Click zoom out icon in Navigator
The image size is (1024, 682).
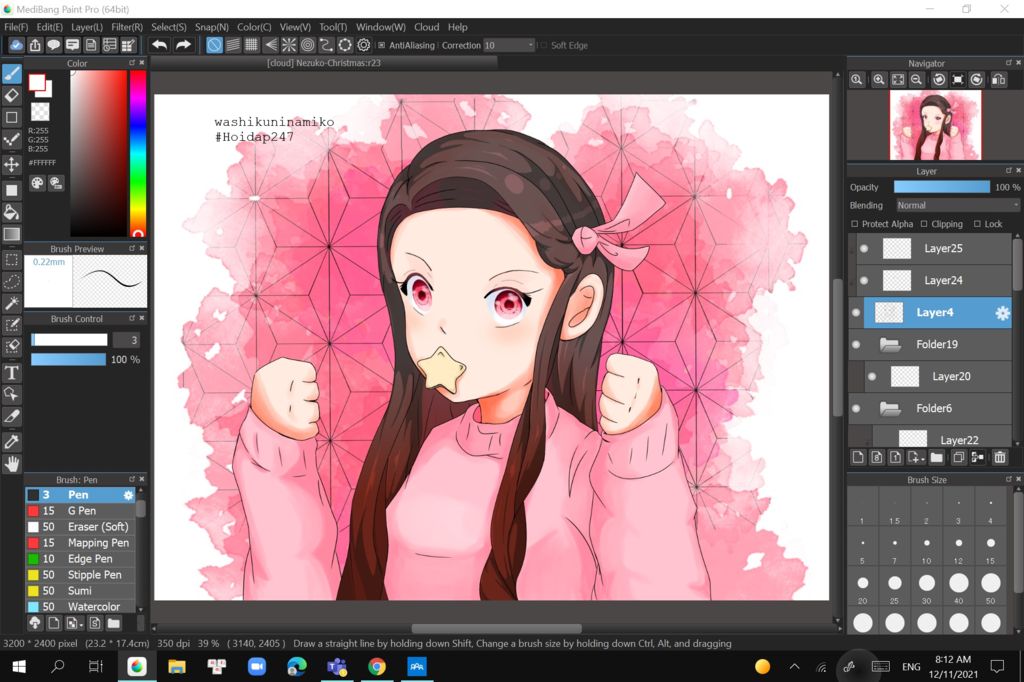[916, 80]
